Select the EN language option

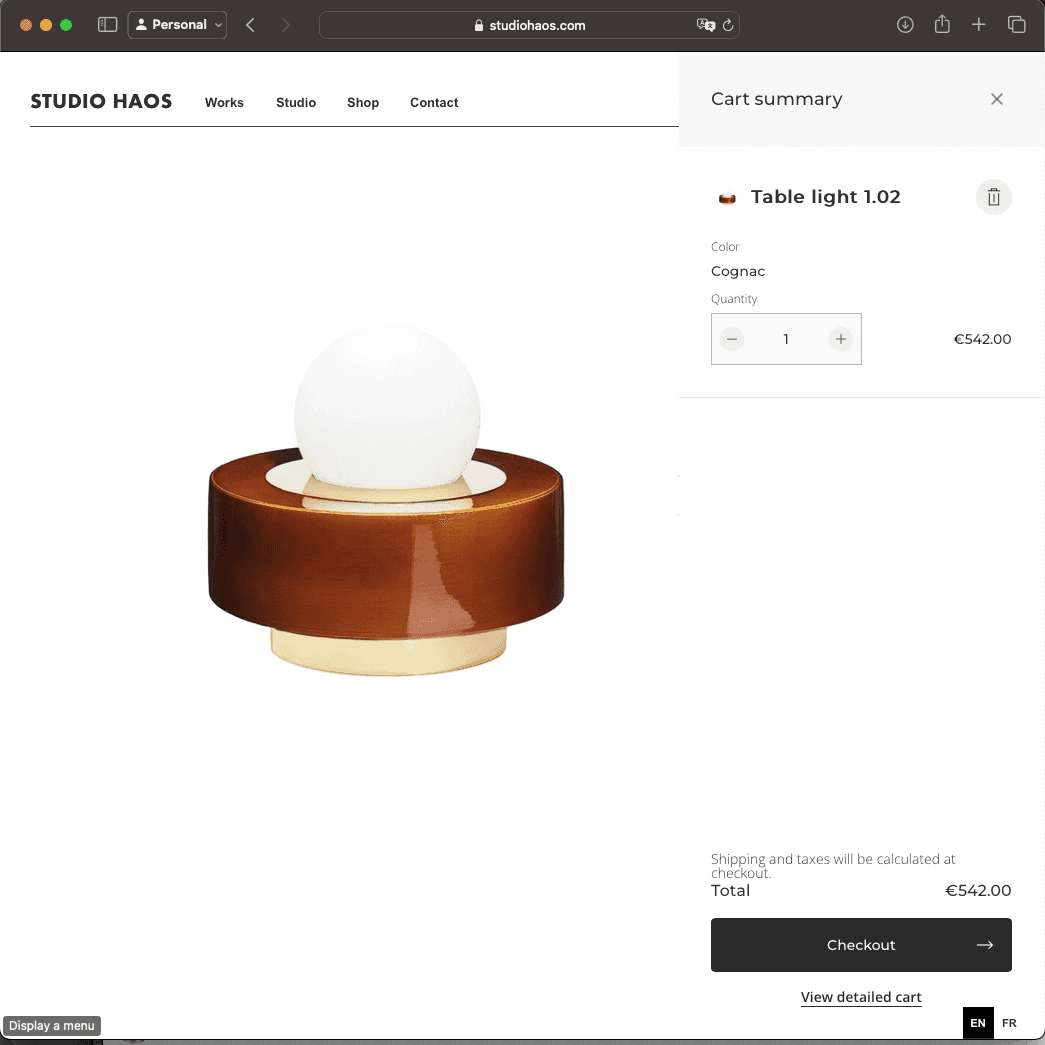coord(978,1023)
